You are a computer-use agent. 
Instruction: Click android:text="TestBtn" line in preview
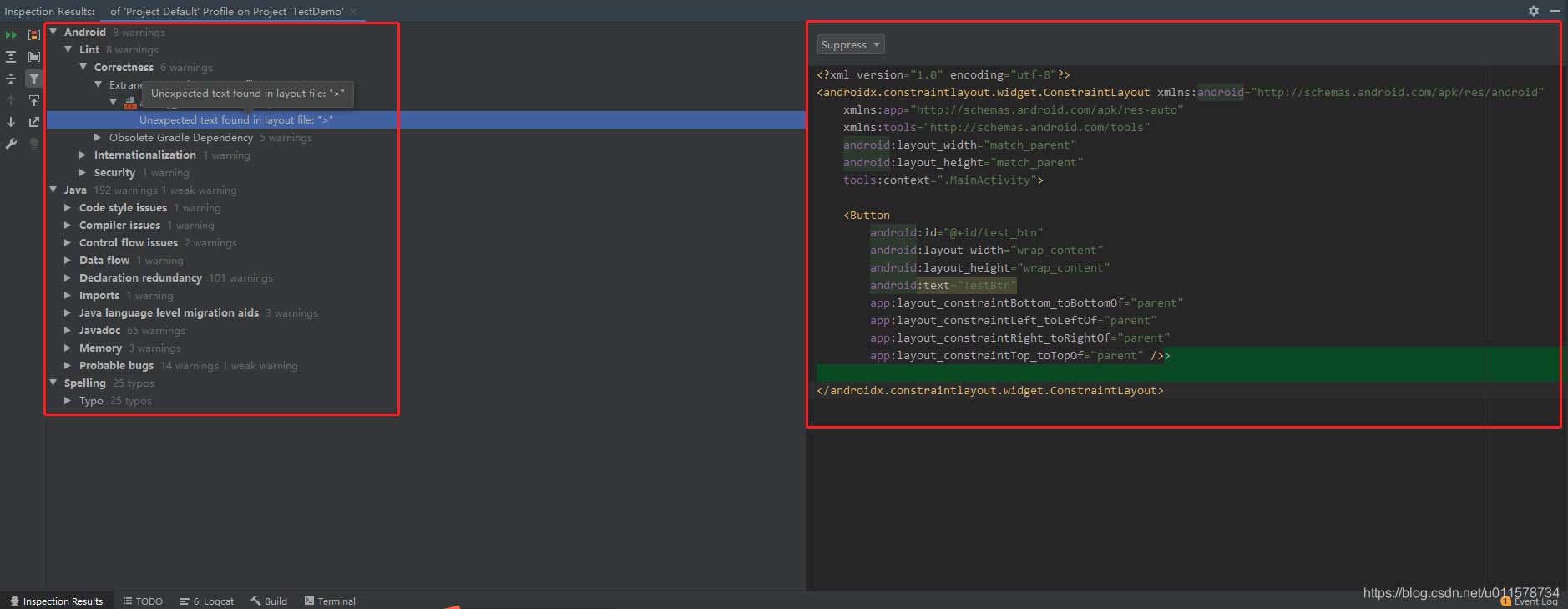coord(943,285)
